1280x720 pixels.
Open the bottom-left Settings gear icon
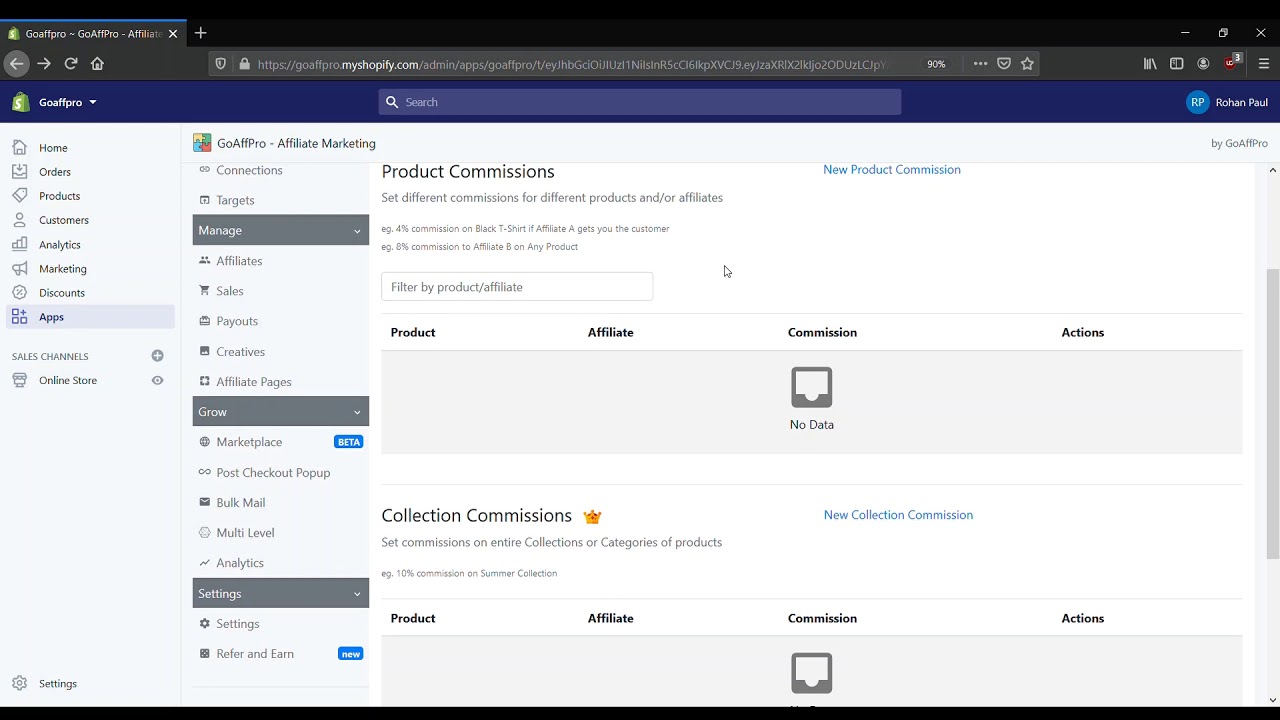[19, 683]
